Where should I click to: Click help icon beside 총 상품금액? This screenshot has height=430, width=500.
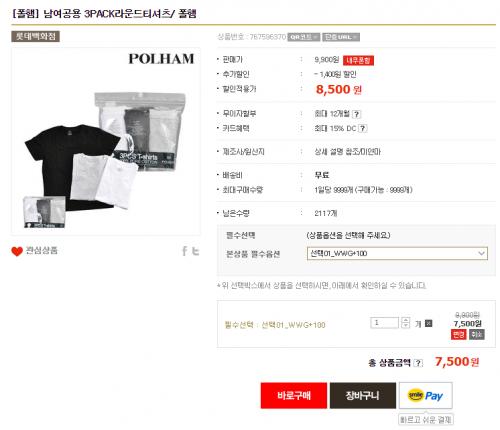coord(418,363)
